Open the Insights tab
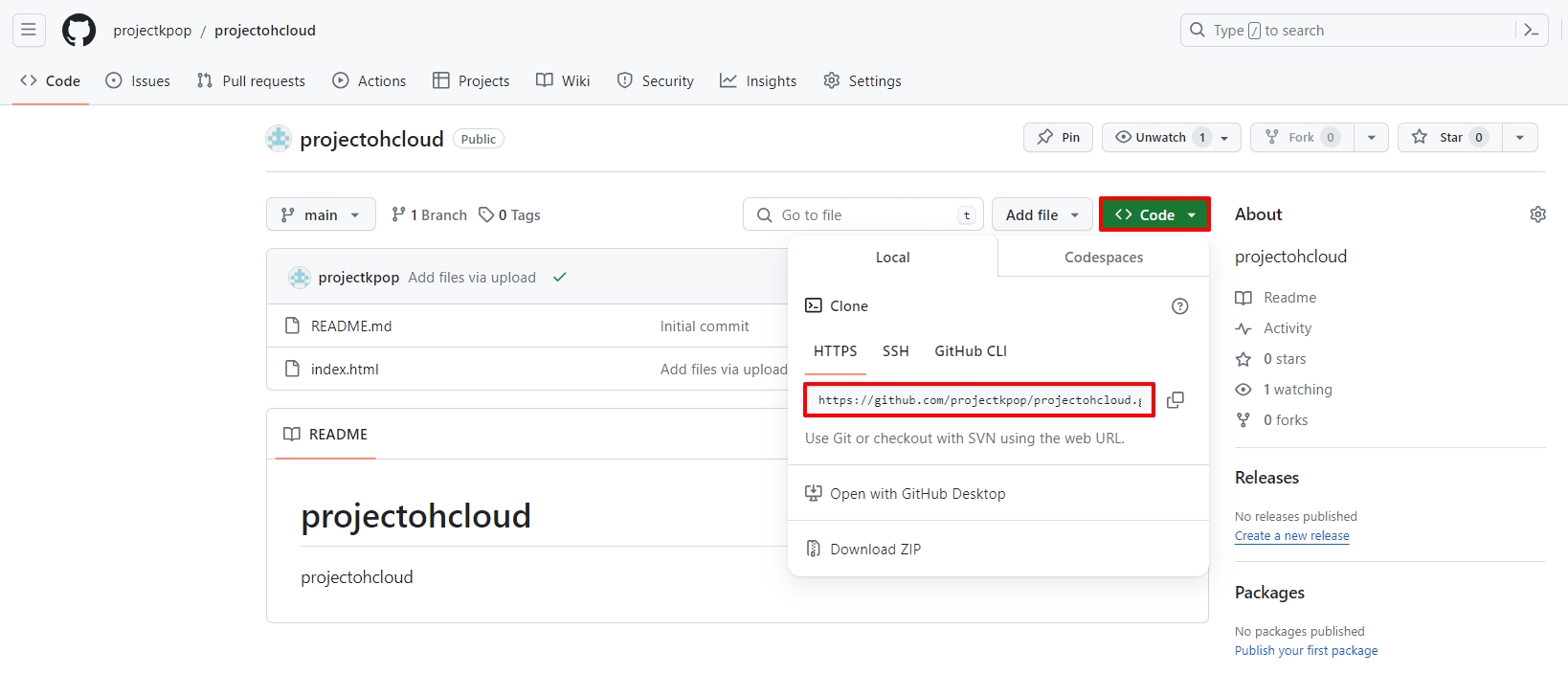This screenshot has width=1568, height=674. pos(758,81)
